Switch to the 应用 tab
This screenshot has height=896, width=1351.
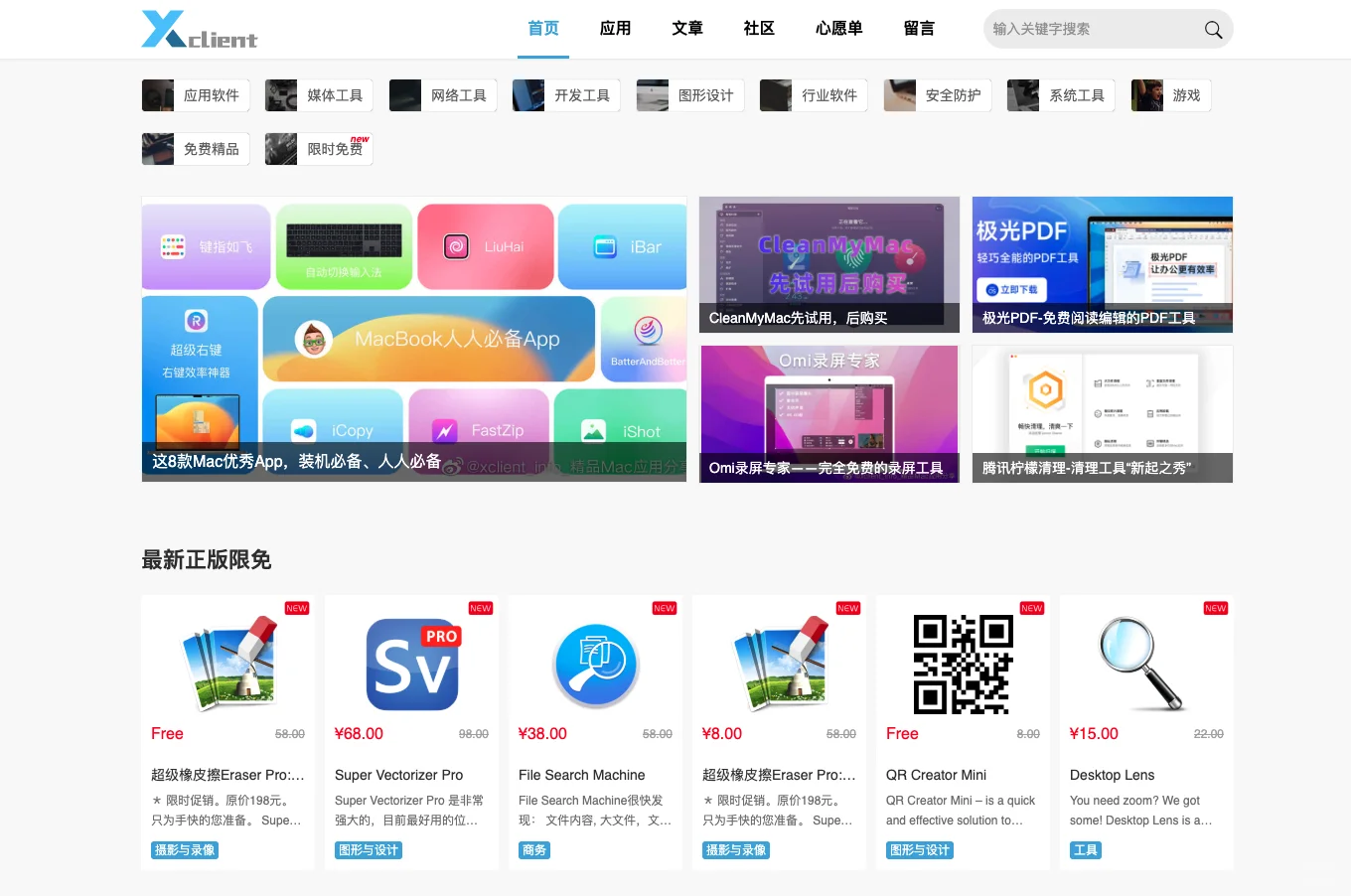pos(615,28)
